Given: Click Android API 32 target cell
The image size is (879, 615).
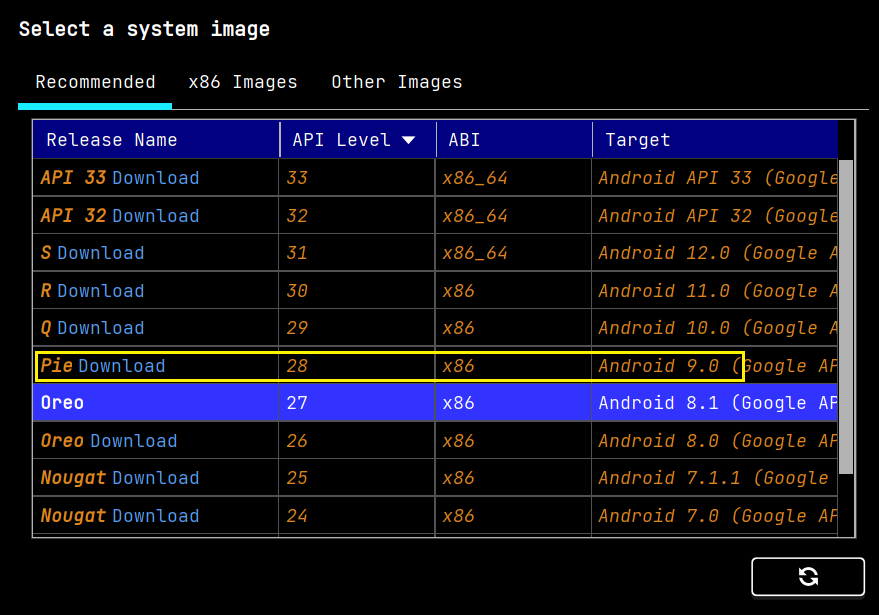Looking at the screenshot, I should 715,216.
